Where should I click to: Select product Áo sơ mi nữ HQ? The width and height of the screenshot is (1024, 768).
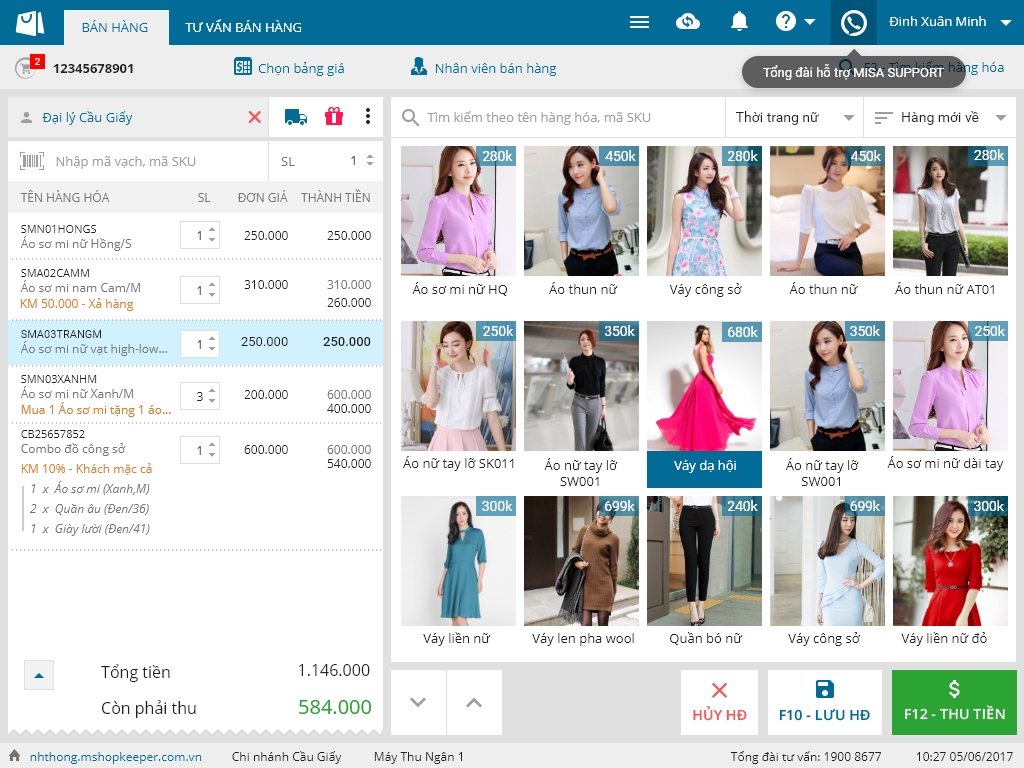tap(458, 222)
